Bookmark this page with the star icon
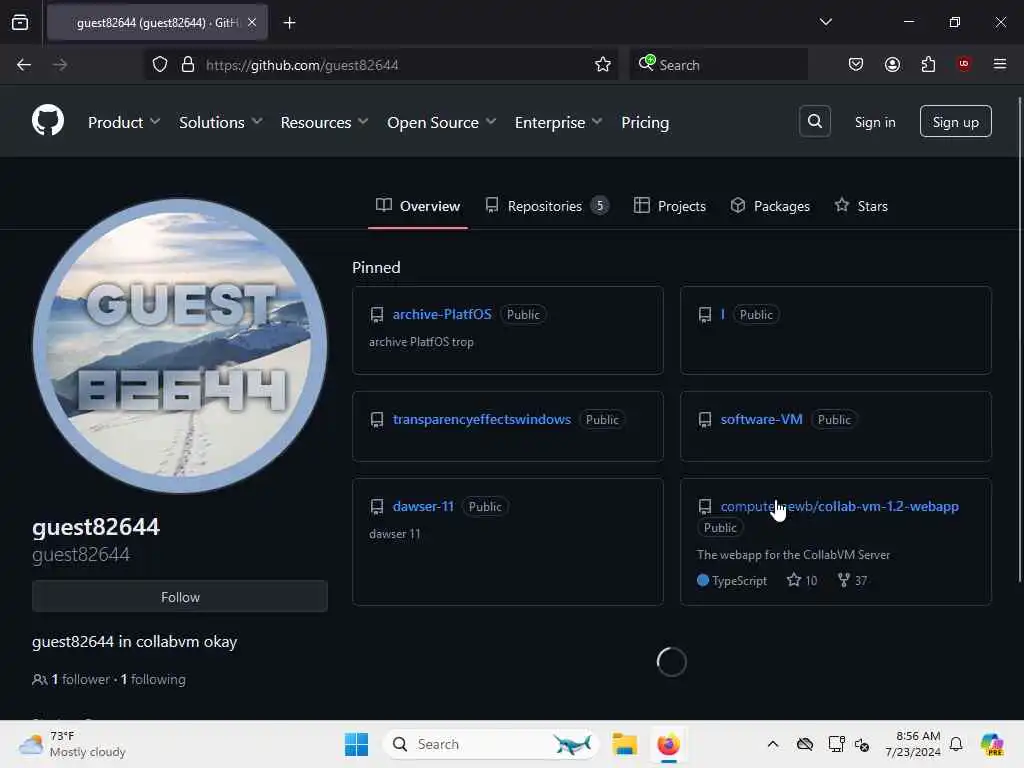Screen dimensions: 1024x768 (602, 65)
